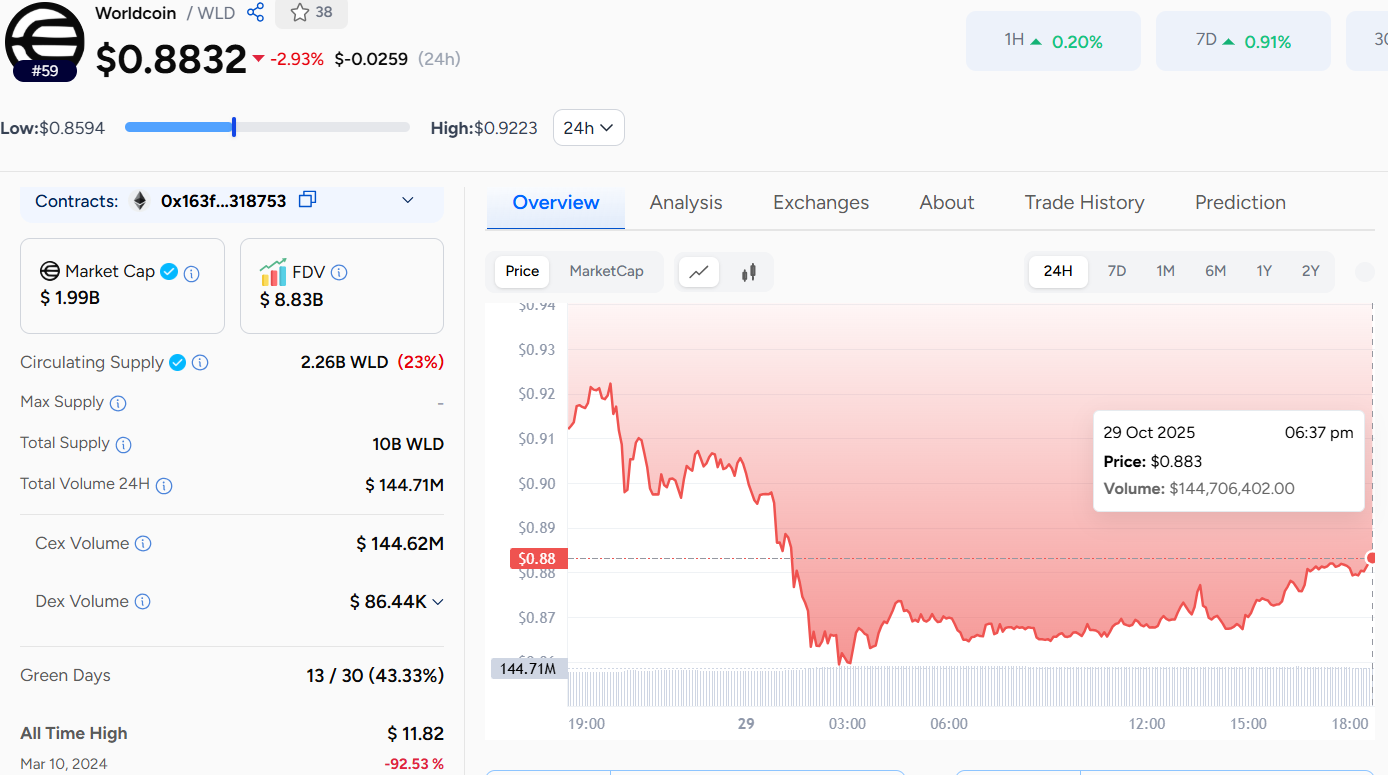The image size is (1388, 775).
Task: Select the 7D chart timeframe
Action: [1116, 271]
